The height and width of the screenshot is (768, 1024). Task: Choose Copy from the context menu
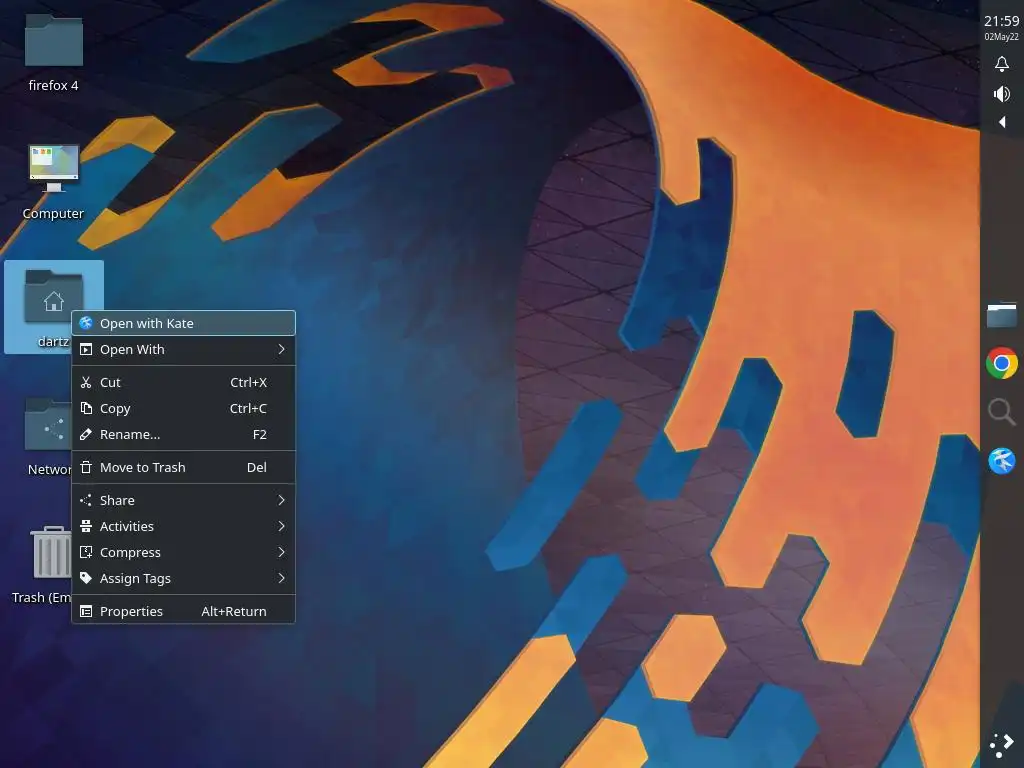click(184, 408)
